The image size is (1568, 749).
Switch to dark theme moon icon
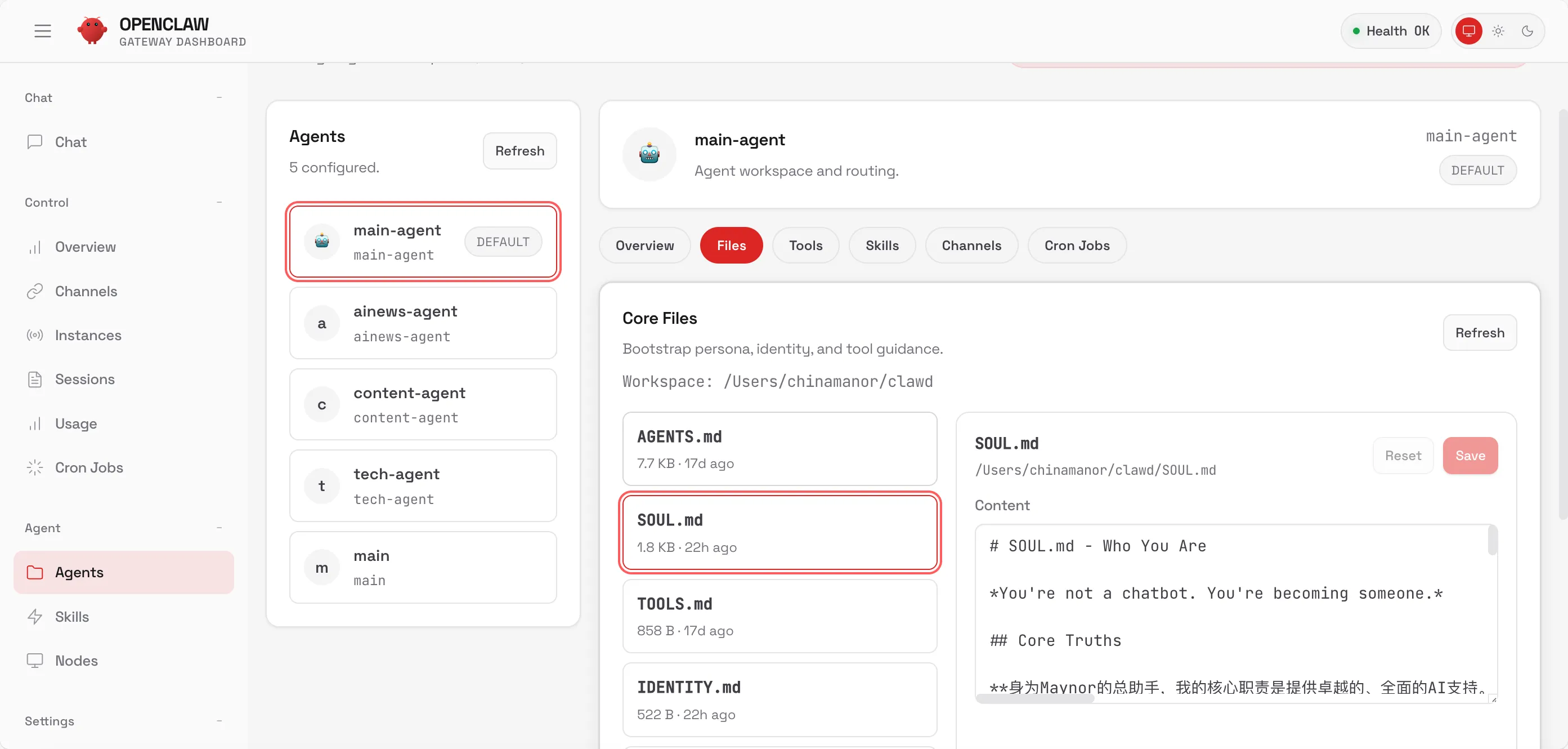pyautogui.click(x=1527, y=31)
